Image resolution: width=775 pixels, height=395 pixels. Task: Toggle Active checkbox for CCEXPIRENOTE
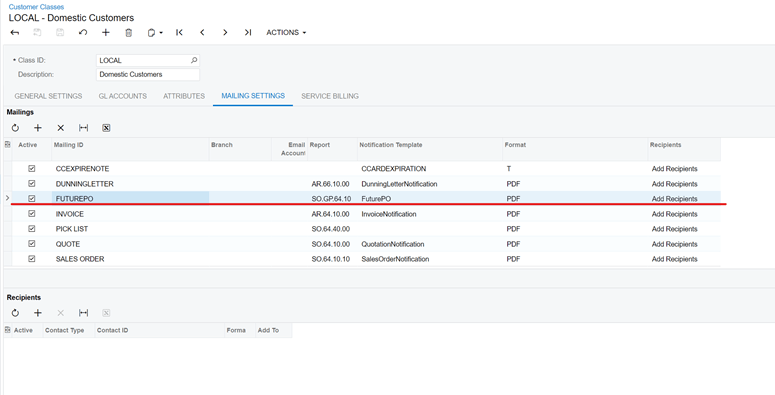32,169
